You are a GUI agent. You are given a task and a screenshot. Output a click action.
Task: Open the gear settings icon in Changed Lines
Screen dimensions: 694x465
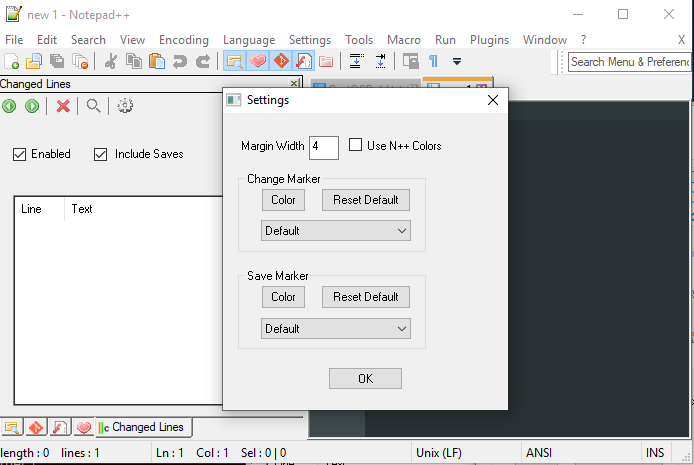click(x=125, y=106)
